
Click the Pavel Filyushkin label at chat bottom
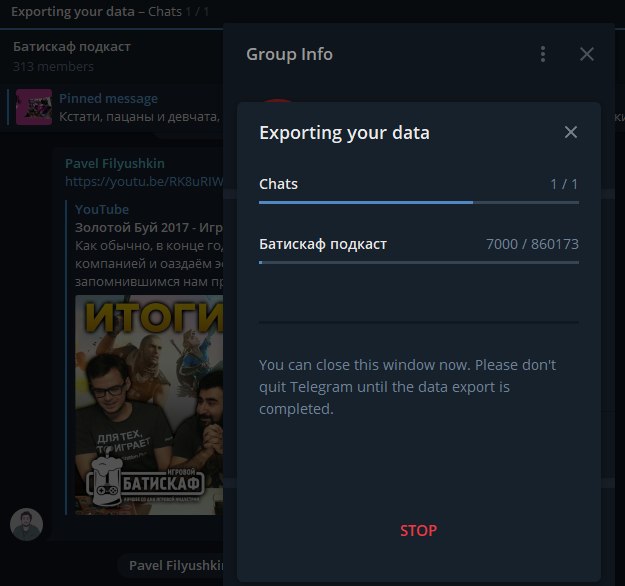pyautogui.click(x=176, y=565)
